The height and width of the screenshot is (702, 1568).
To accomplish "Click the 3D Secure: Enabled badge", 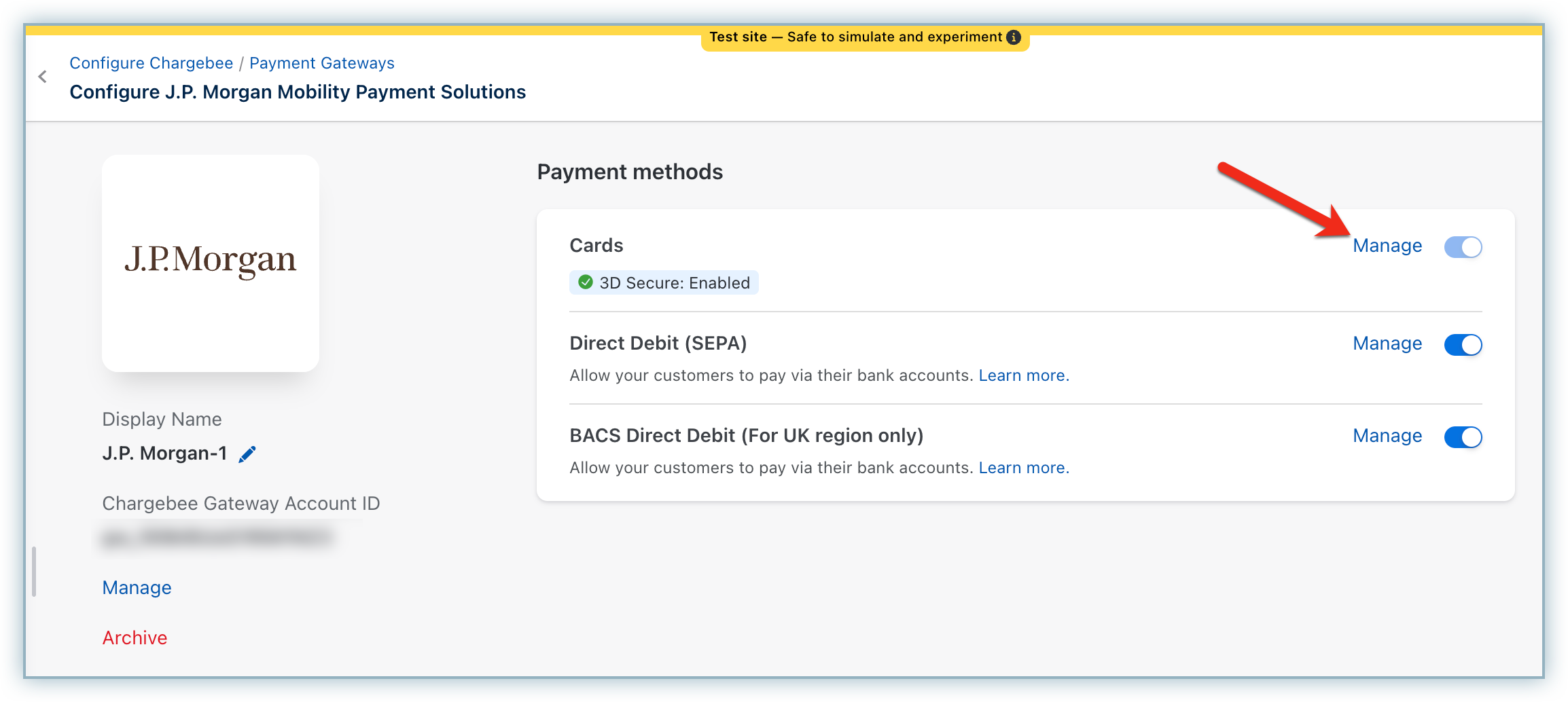I will click(x=674, y=283).
